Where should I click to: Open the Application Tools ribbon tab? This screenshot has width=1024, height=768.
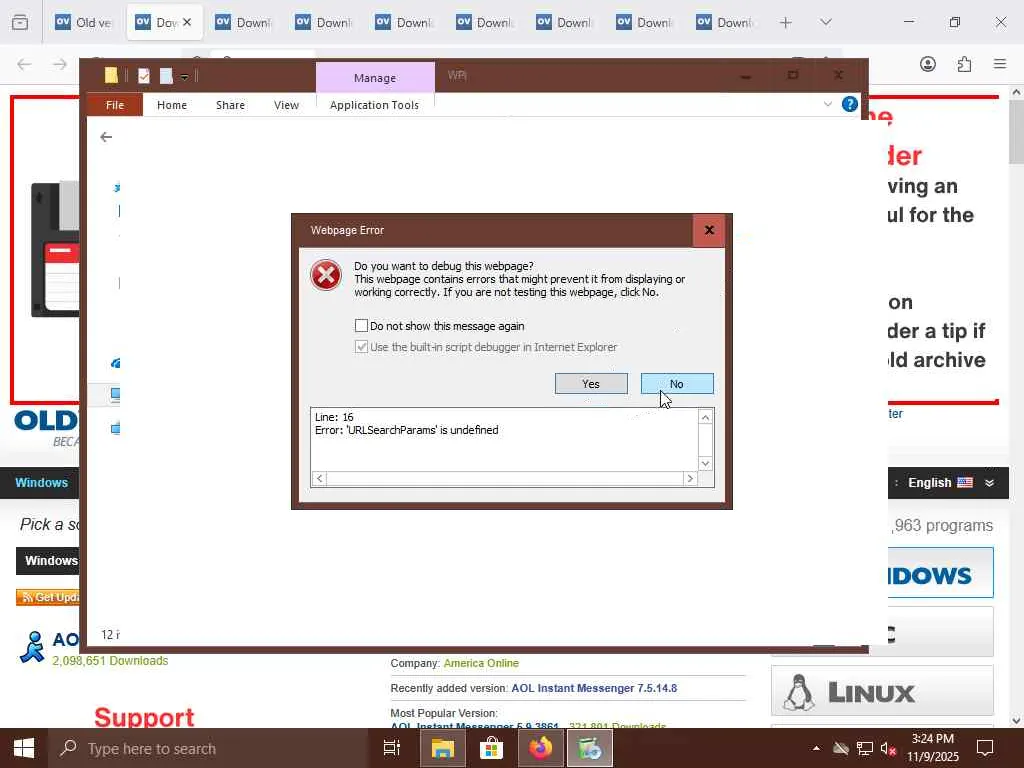point(374,105)
